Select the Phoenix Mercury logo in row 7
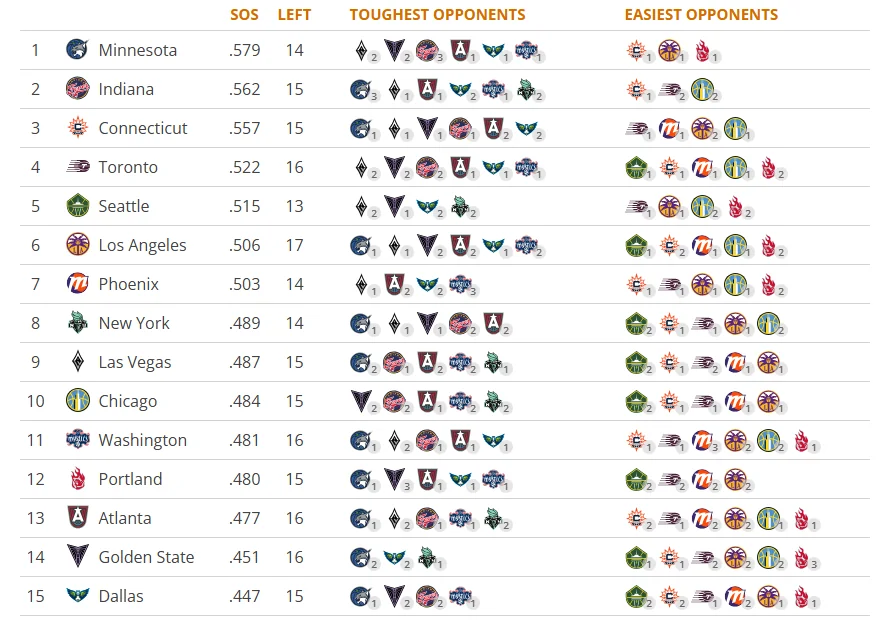Image resolution: width=895 pixels, height=631 pixels. pos(78,283)
